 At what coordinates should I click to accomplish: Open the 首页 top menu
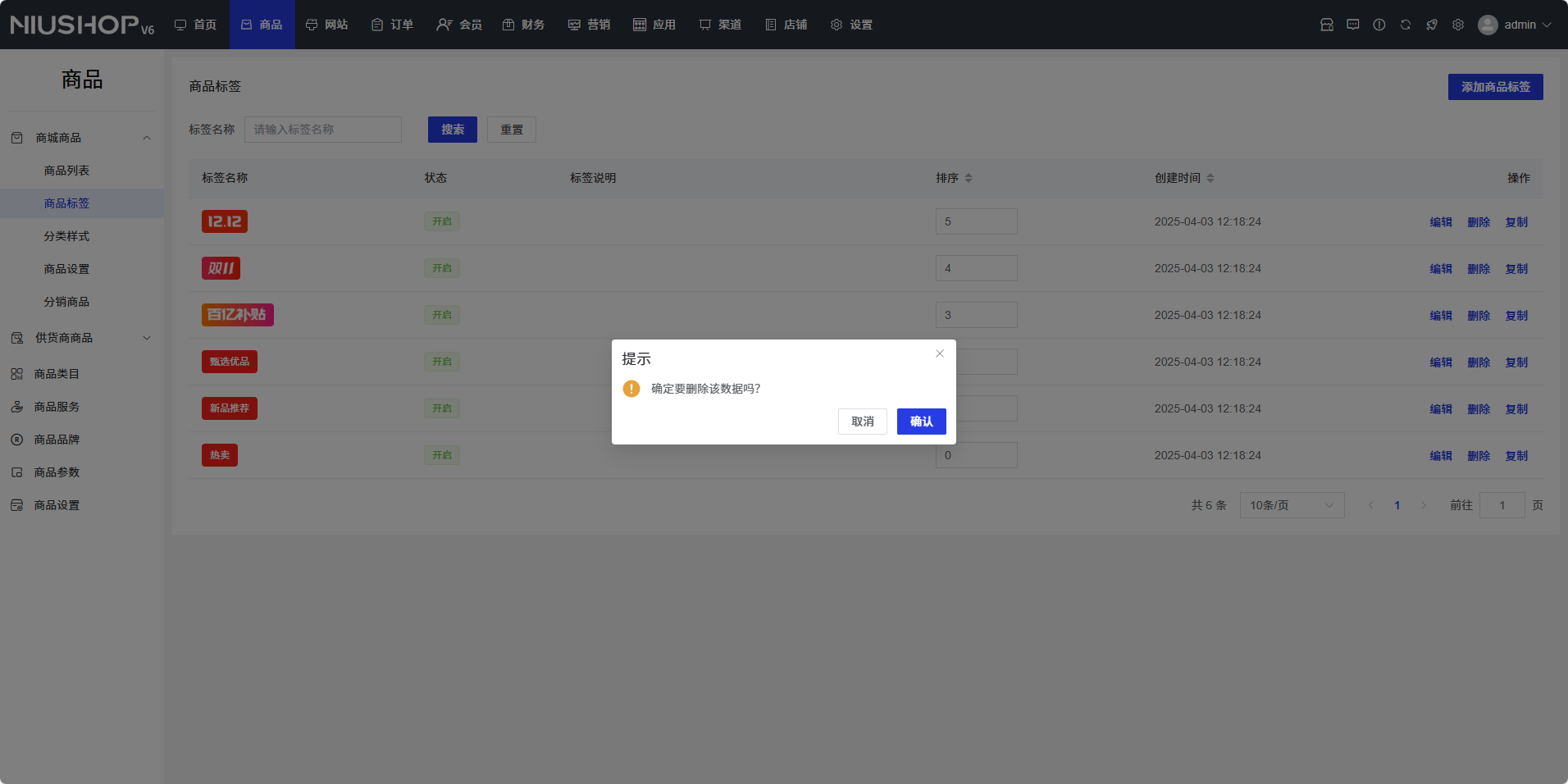[196, 25]
